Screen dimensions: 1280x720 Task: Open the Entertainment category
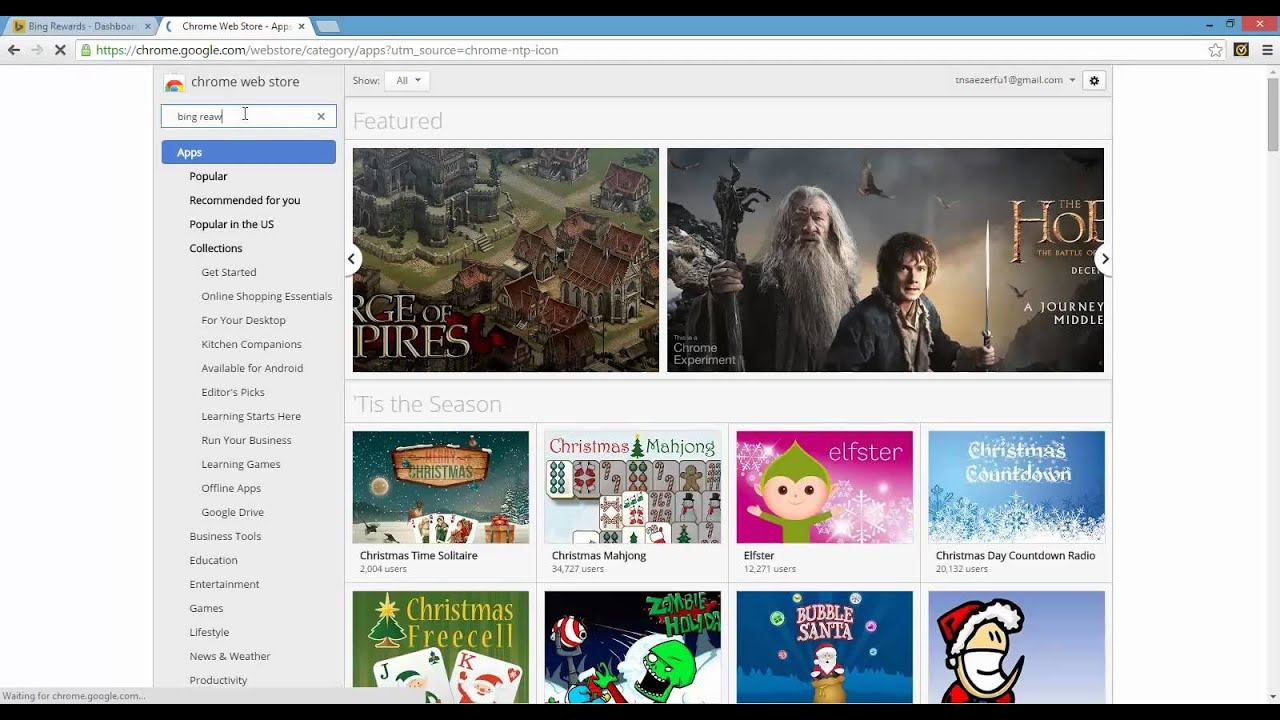(224, 584)
